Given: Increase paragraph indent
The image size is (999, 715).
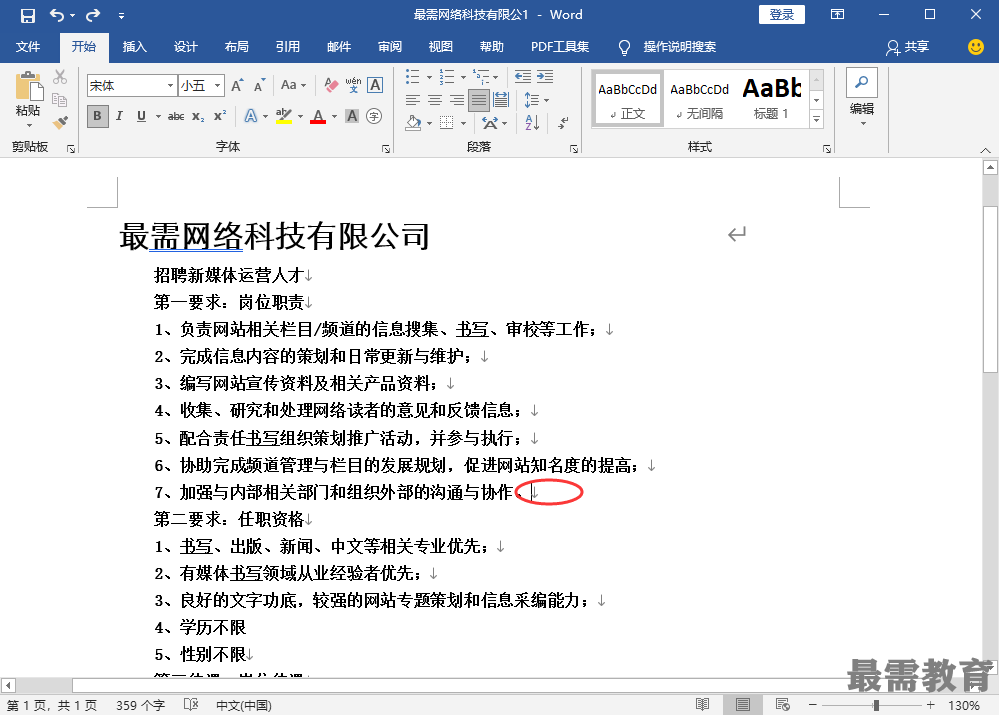Looking at the screenshot, I should (545, 77).
